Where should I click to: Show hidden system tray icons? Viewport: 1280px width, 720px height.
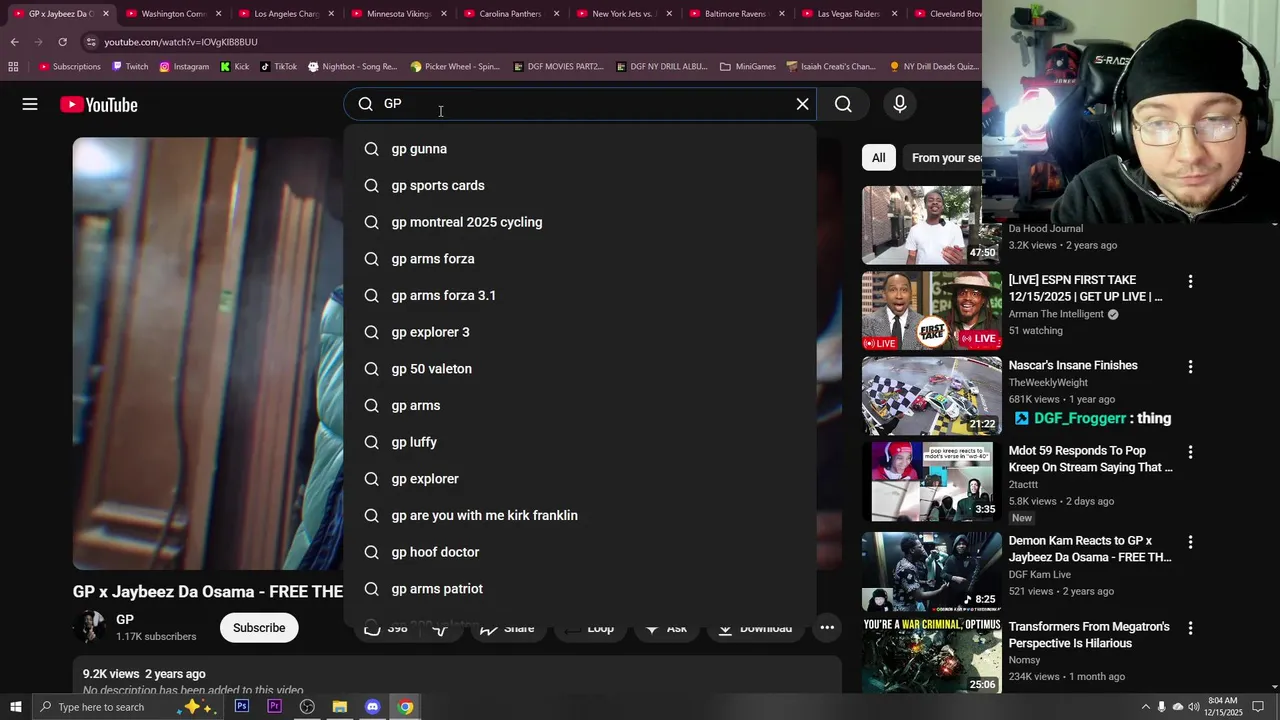point(1145,707)
